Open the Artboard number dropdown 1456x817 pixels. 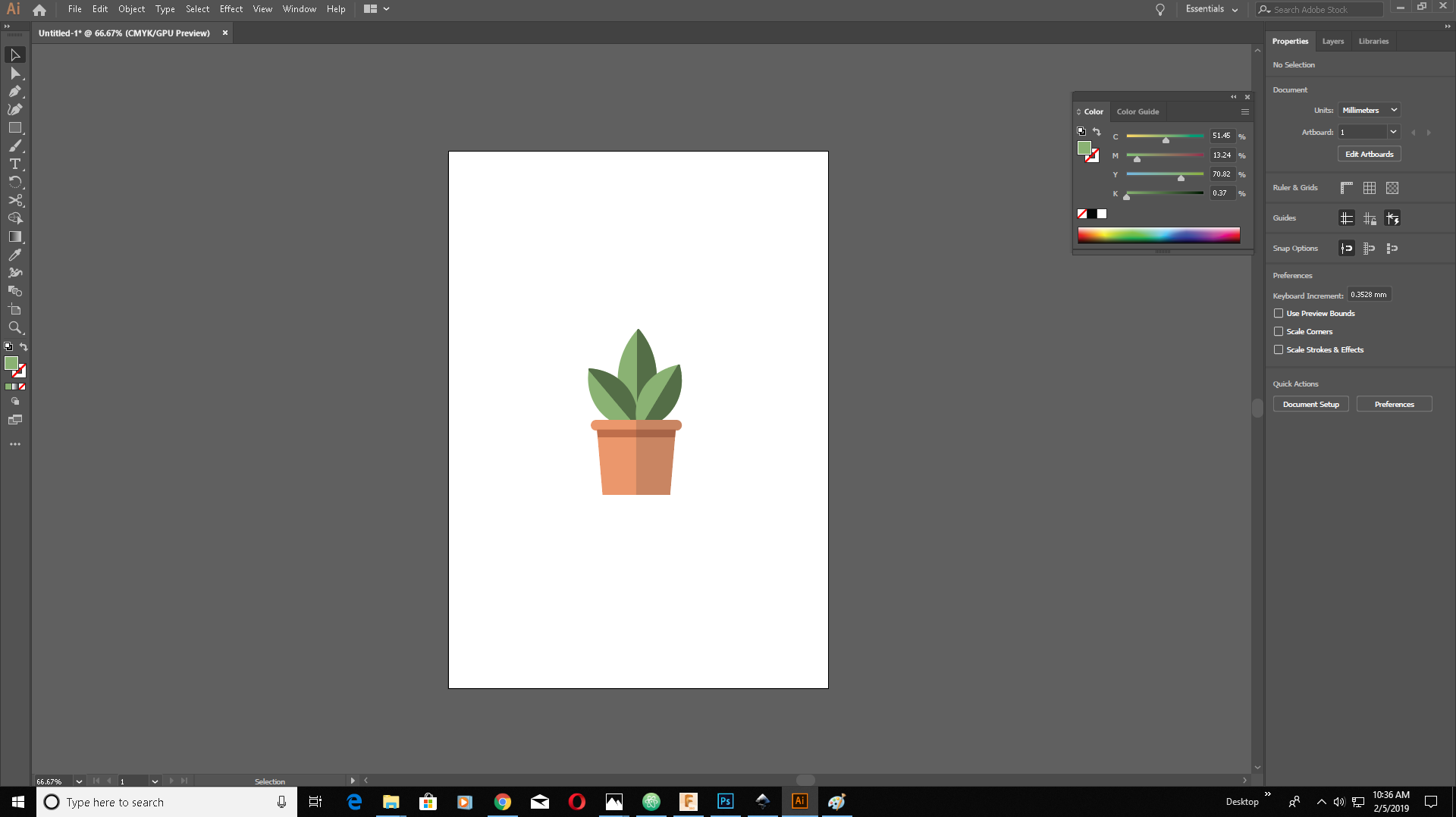(x=1393, y=132)
